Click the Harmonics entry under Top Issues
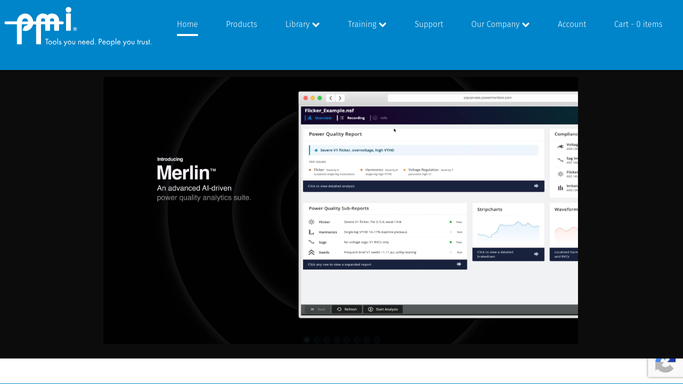Image resolution: width=683 pixels, height=384 pixels. tap(379, 172)
